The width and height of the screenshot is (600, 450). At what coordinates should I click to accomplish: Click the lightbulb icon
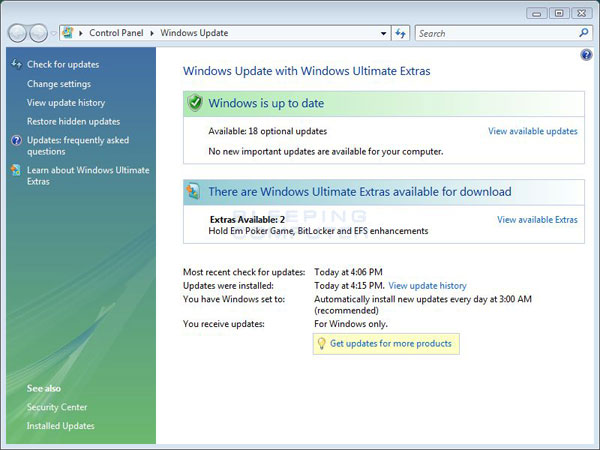point(321,343)
